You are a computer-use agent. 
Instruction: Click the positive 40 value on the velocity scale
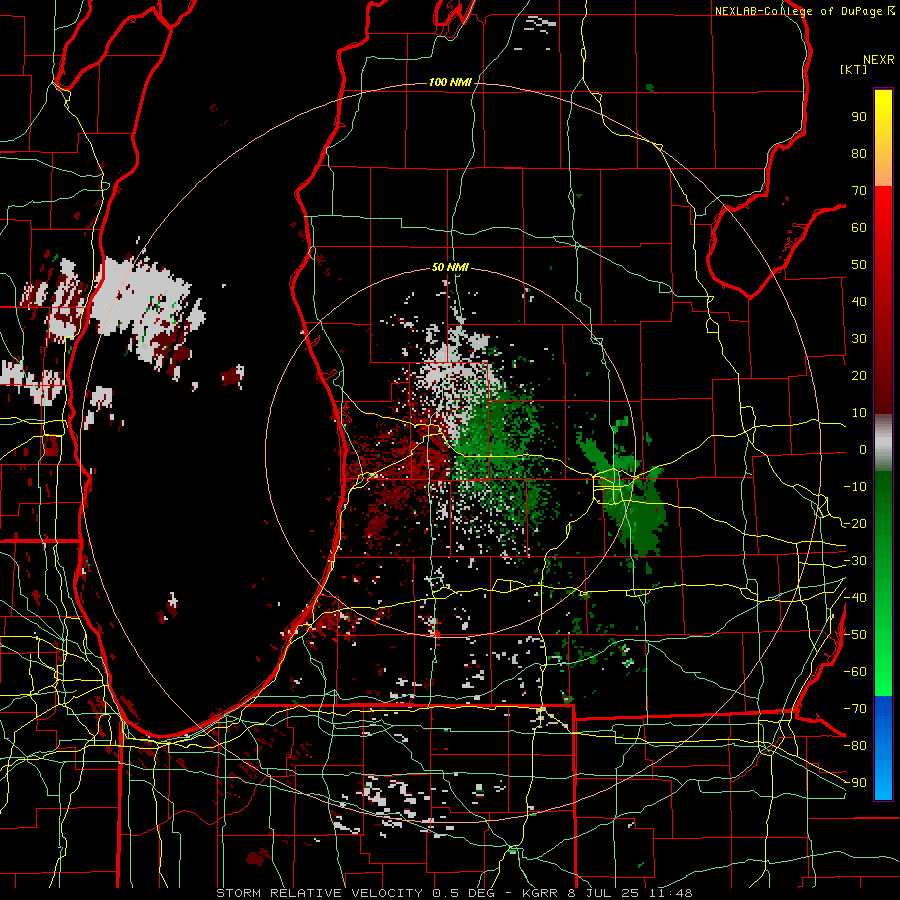coord(859,301)
